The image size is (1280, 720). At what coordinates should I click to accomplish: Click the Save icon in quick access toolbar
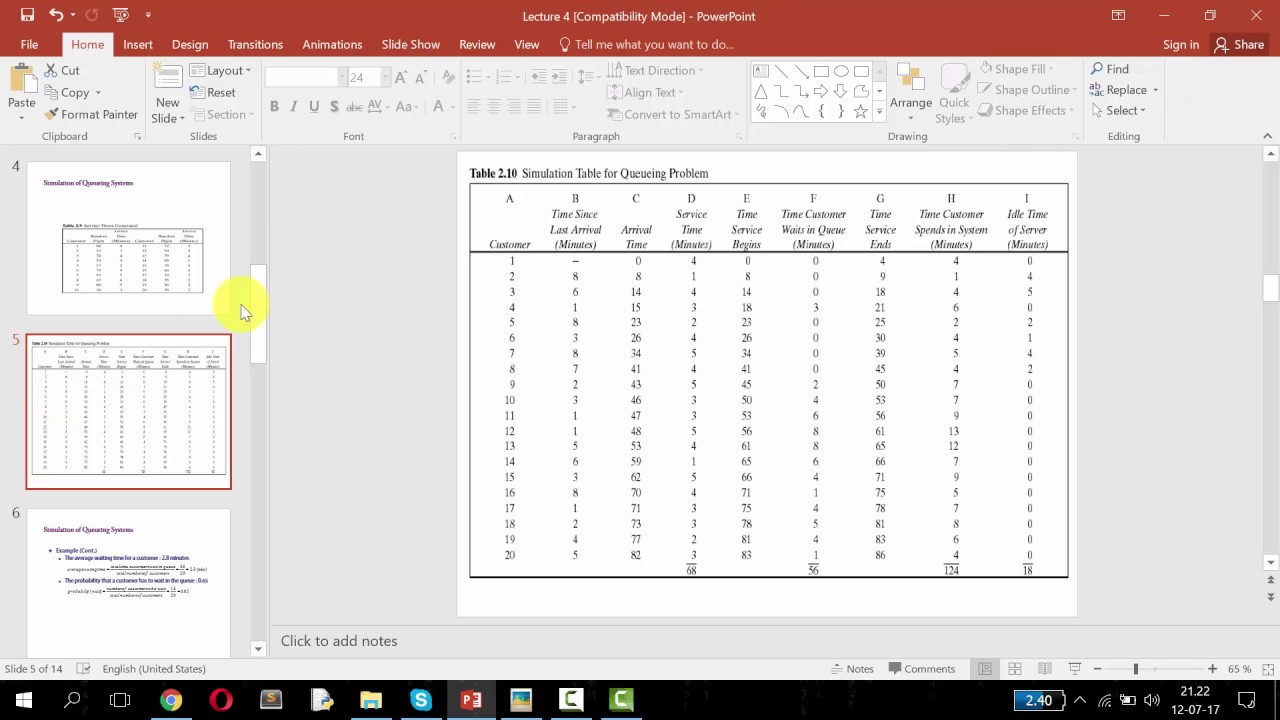[x=27, y=15]
